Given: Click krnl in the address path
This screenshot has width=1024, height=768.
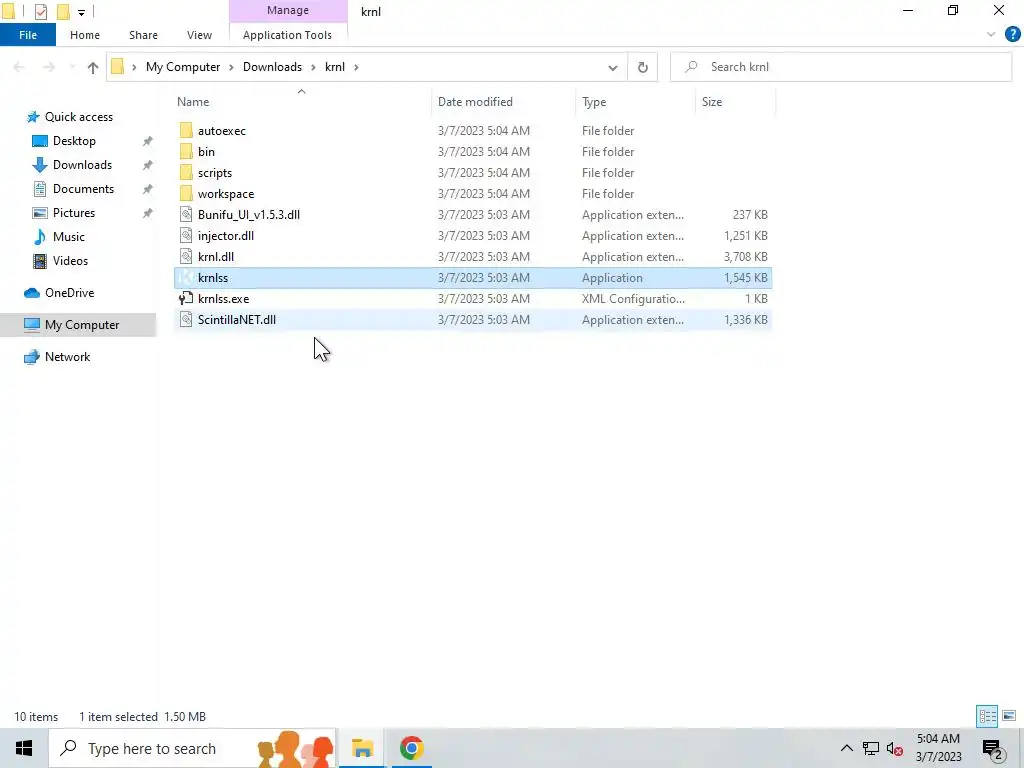Looking at the screenshot, I should coord(335,67).
